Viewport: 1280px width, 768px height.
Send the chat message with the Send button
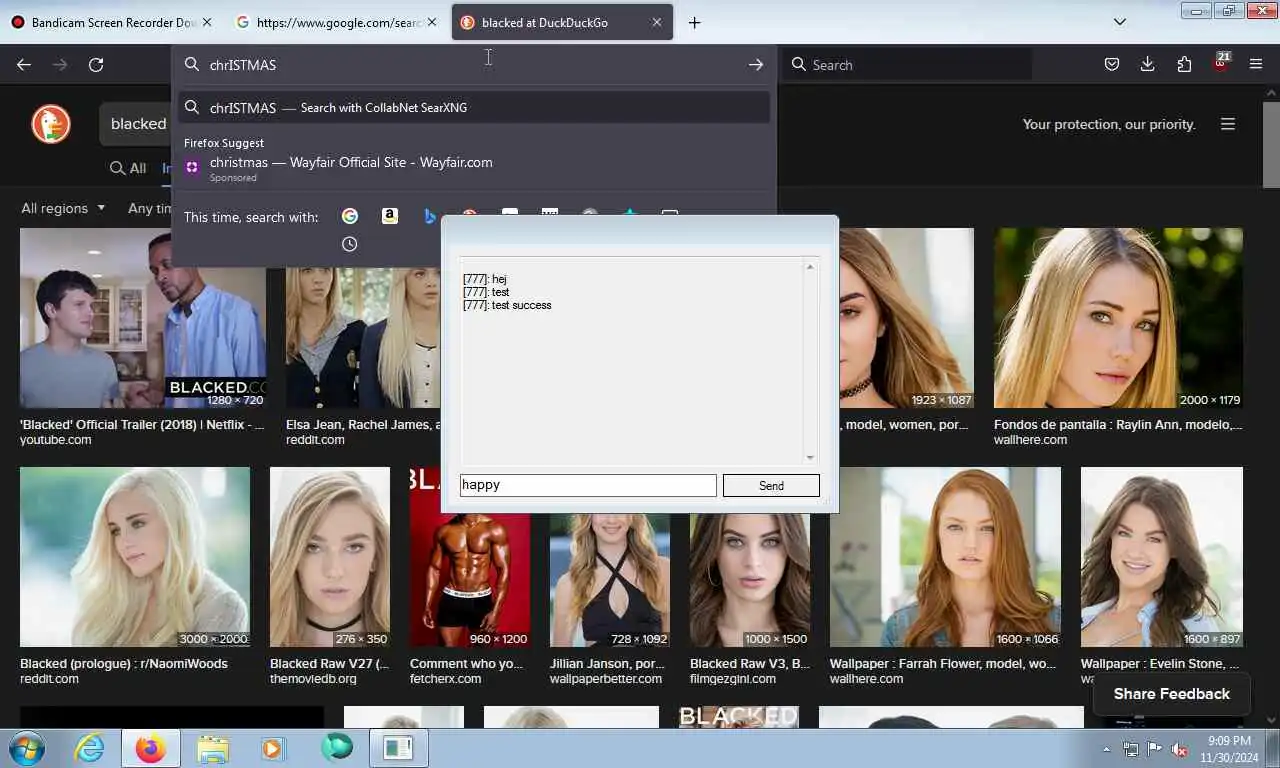771,485
